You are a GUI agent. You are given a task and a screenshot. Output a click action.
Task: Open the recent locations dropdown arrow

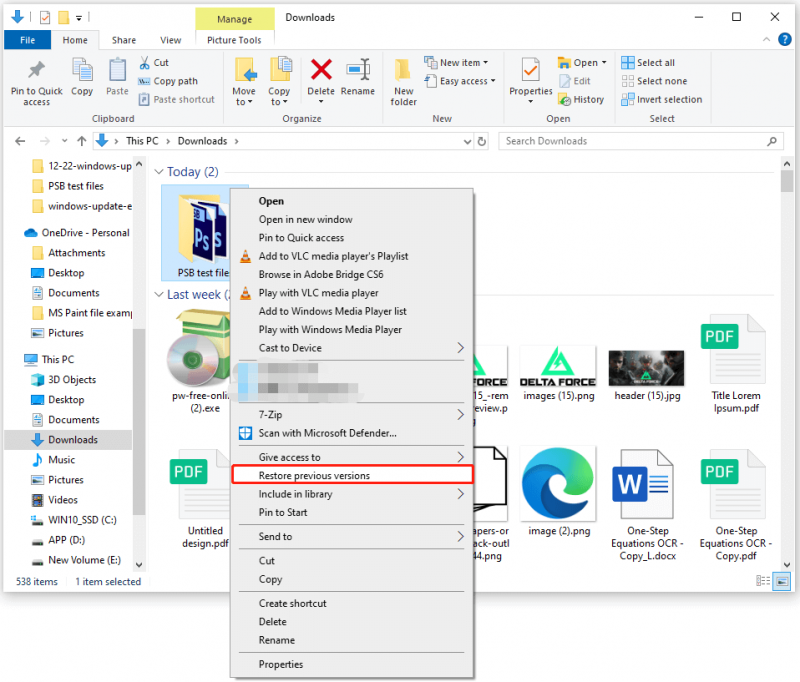[64, 141]
